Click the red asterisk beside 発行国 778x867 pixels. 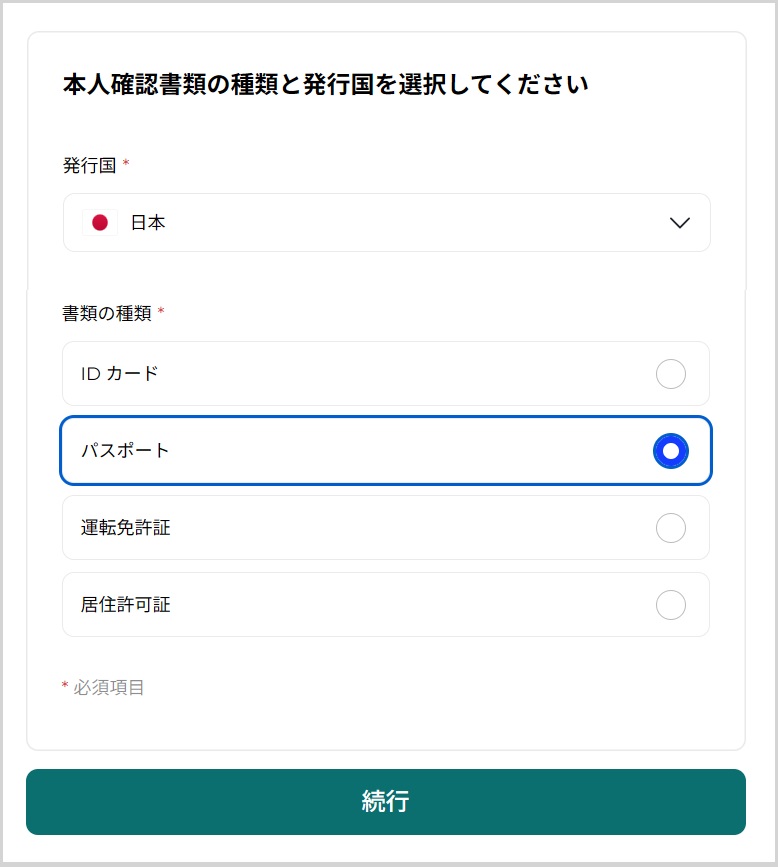point(126,164)
